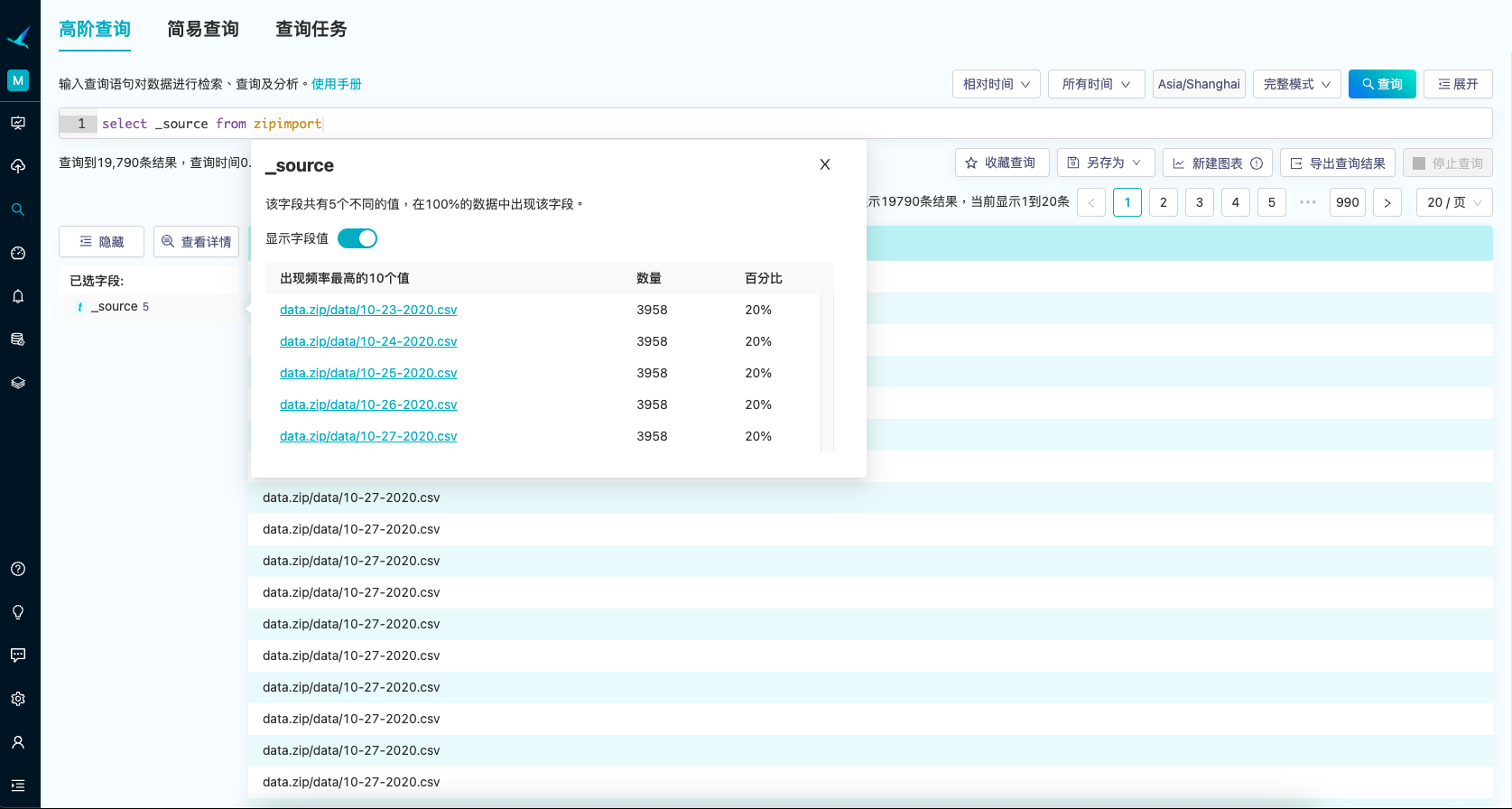Select current page 1
Screen dimensions: 1512x809
click(x=1127, y=202)
